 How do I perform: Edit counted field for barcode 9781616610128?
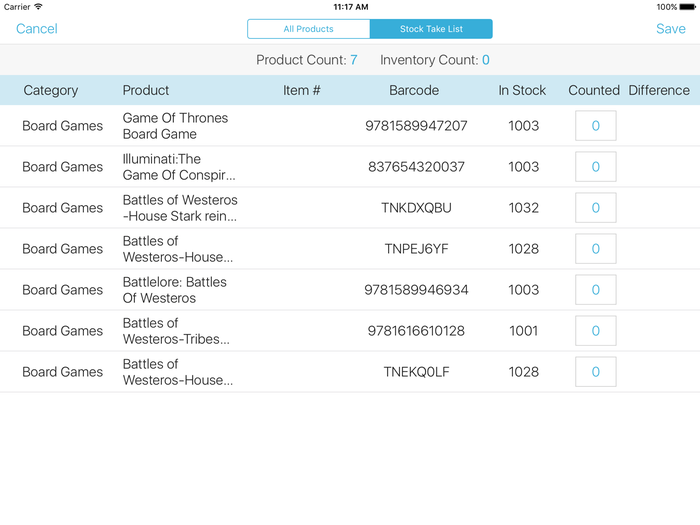(x=596, y=331)
